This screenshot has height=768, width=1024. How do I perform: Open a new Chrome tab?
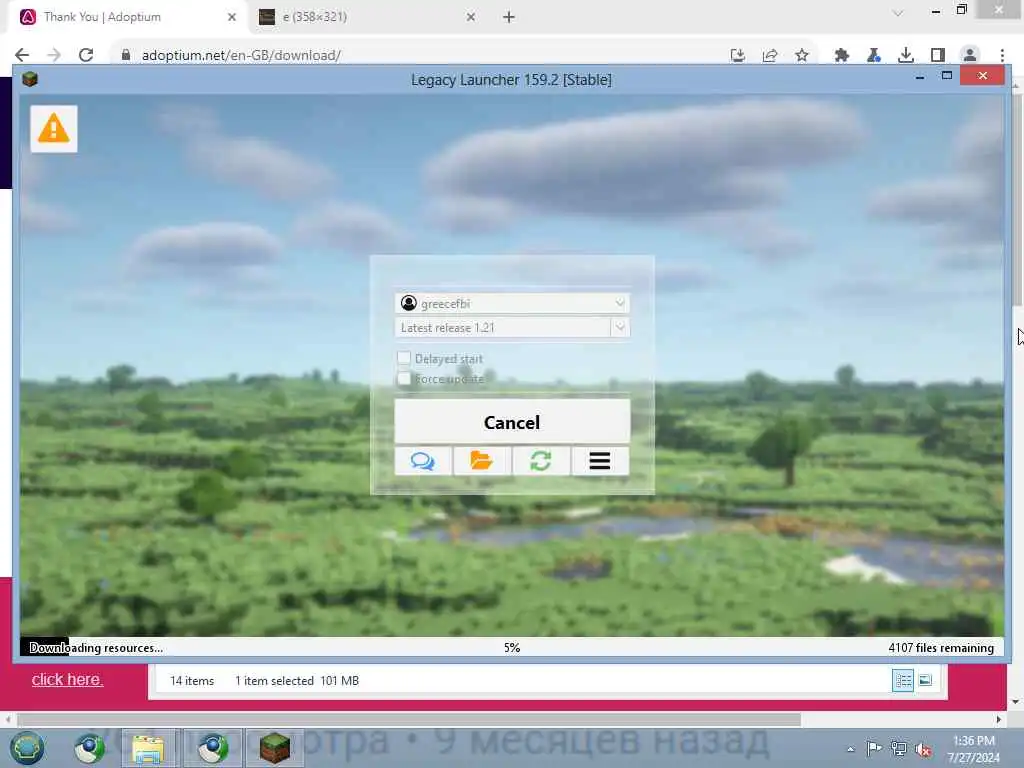(509, 17)
